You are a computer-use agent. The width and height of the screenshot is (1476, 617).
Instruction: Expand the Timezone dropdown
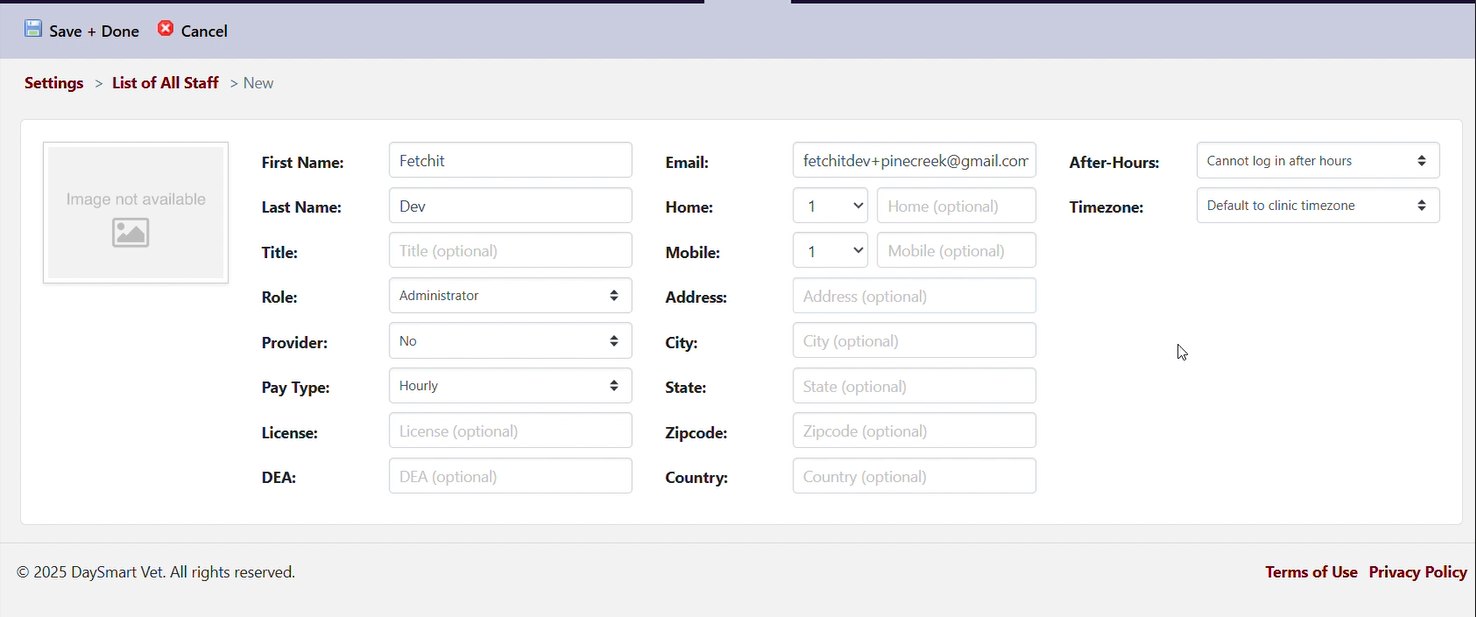1317,206
